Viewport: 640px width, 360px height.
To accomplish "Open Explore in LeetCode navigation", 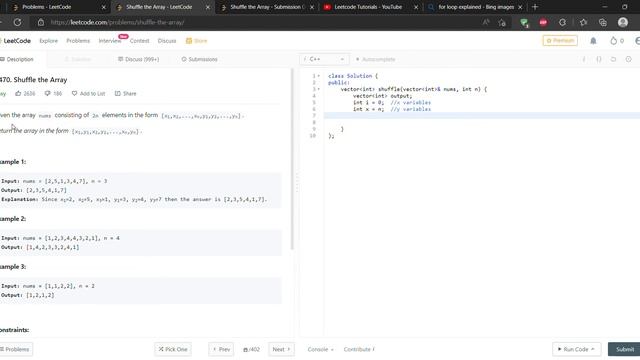I will 49,41.
